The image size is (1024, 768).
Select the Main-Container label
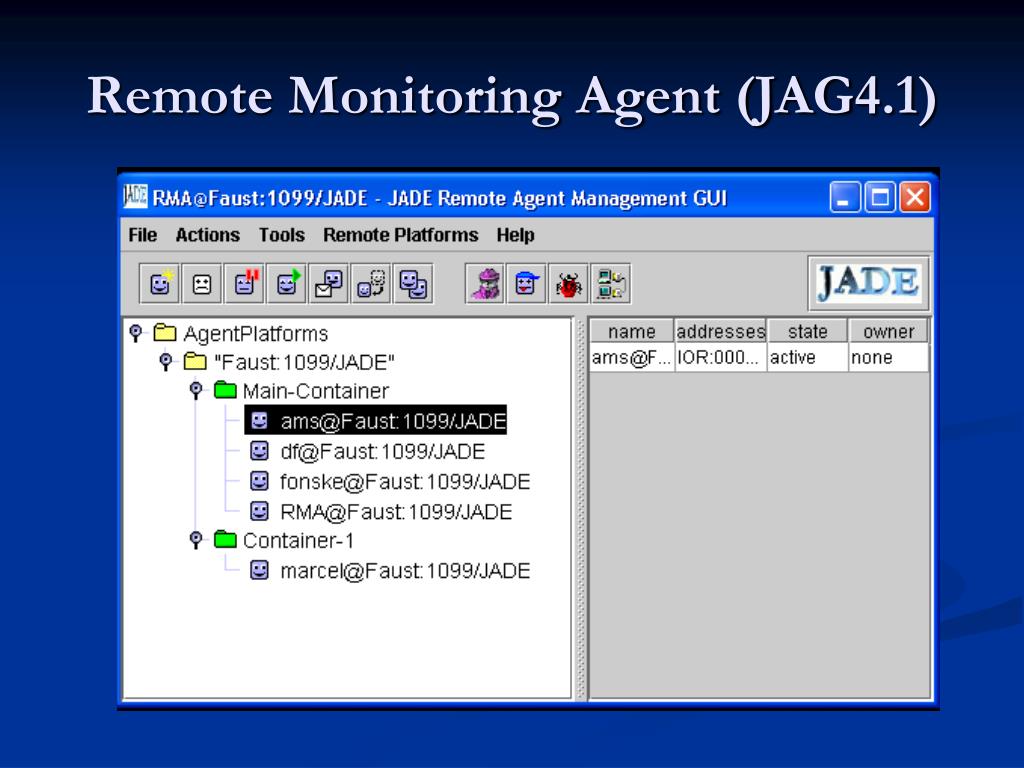pyautogui.click(x=315, y=391)
